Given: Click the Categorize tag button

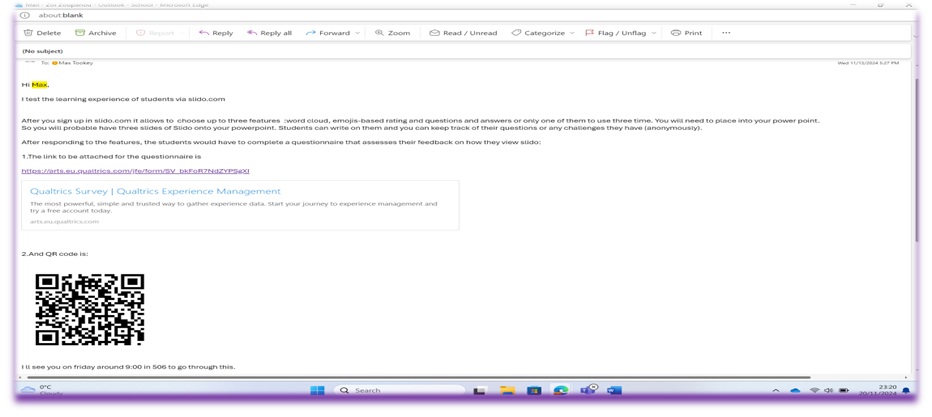Looking at the screenshot, I should pyautogui.click(x=538, y=33).
